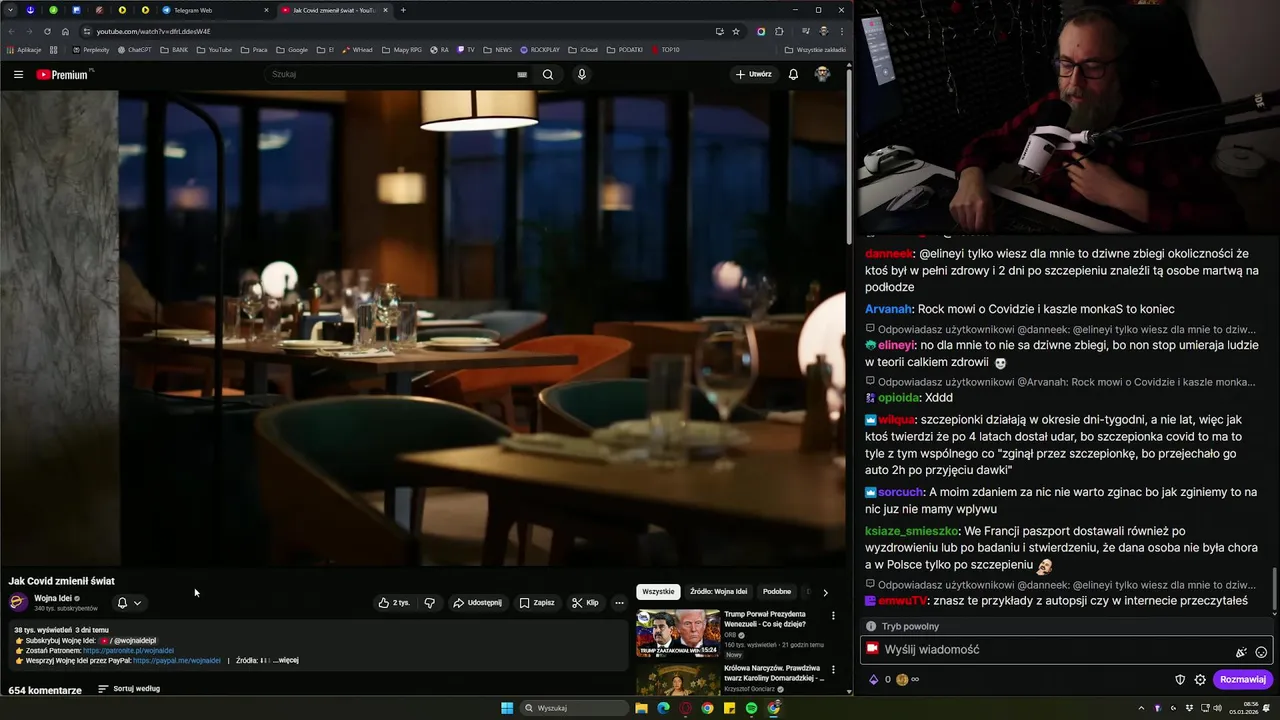Start voice search with microphone icon
The height and width of the screenshot is (720, 1280).
[x=582, y=74]
